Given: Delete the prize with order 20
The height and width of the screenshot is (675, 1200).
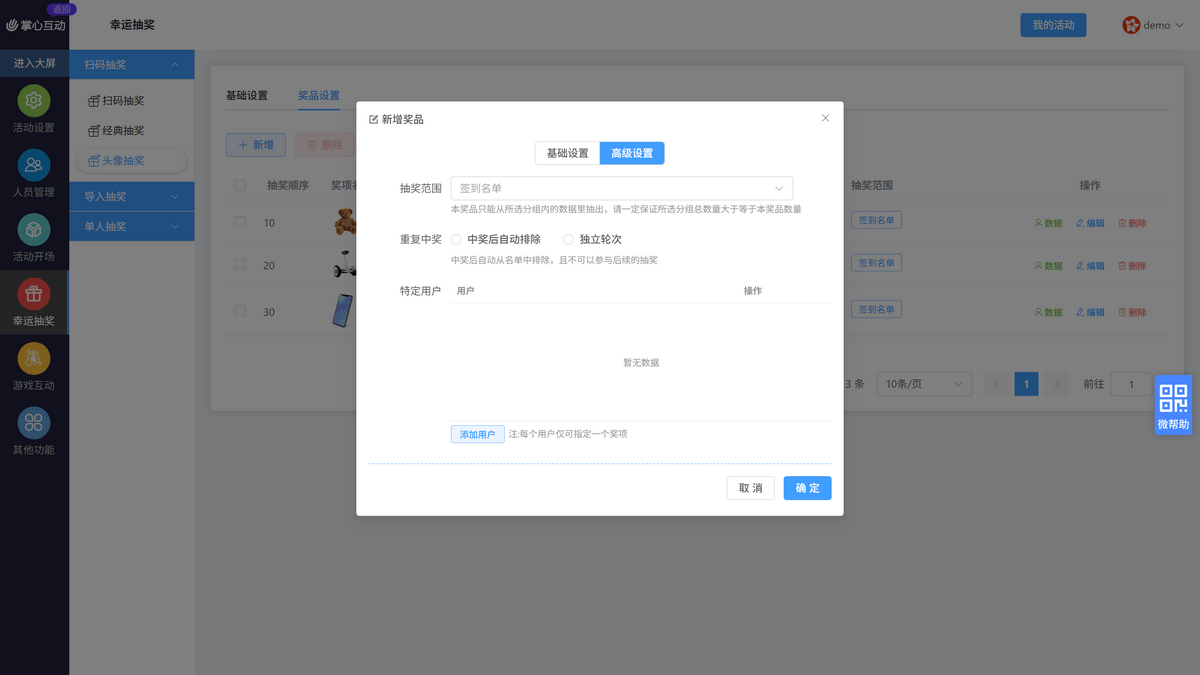Looking at the screenshot, I should tap(1132, 266).
